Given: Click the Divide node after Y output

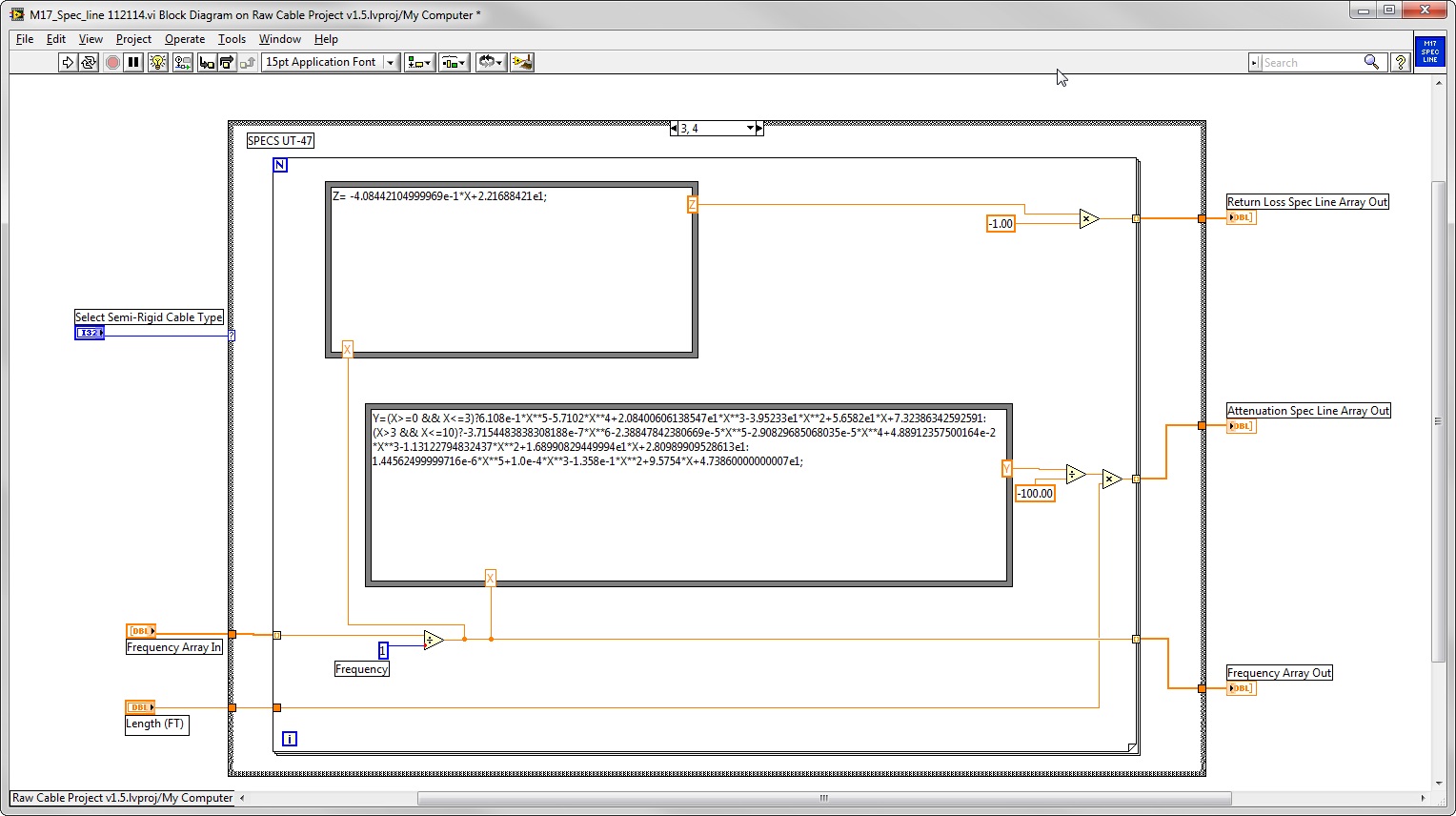Looking at the screenshot, I should pos(1076,474).
